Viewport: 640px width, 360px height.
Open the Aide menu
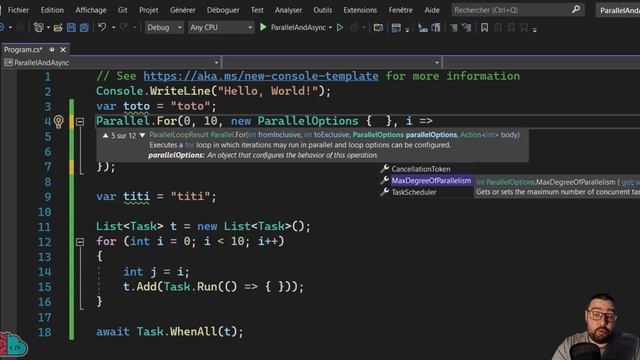pyautogui.click(x=432, y=10)
